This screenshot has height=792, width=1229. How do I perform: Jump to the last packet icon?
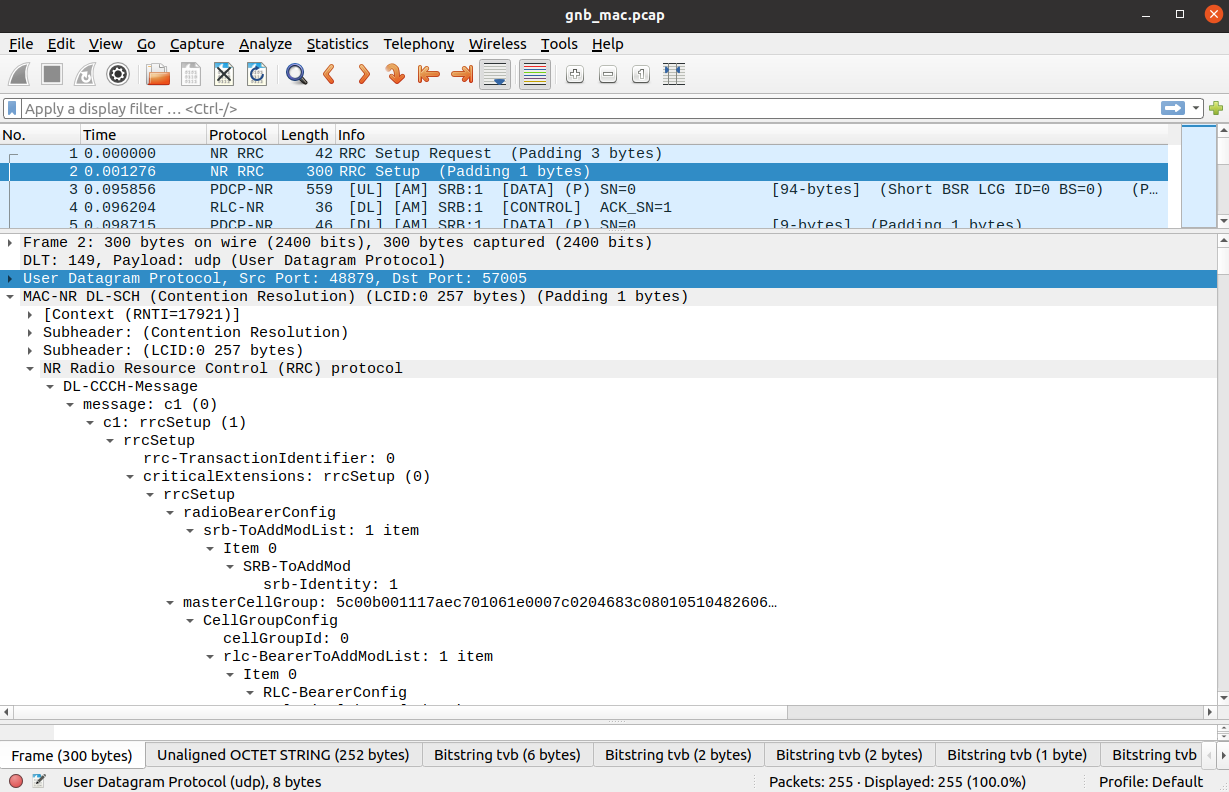pyautogui.click(x=461, y=74)
